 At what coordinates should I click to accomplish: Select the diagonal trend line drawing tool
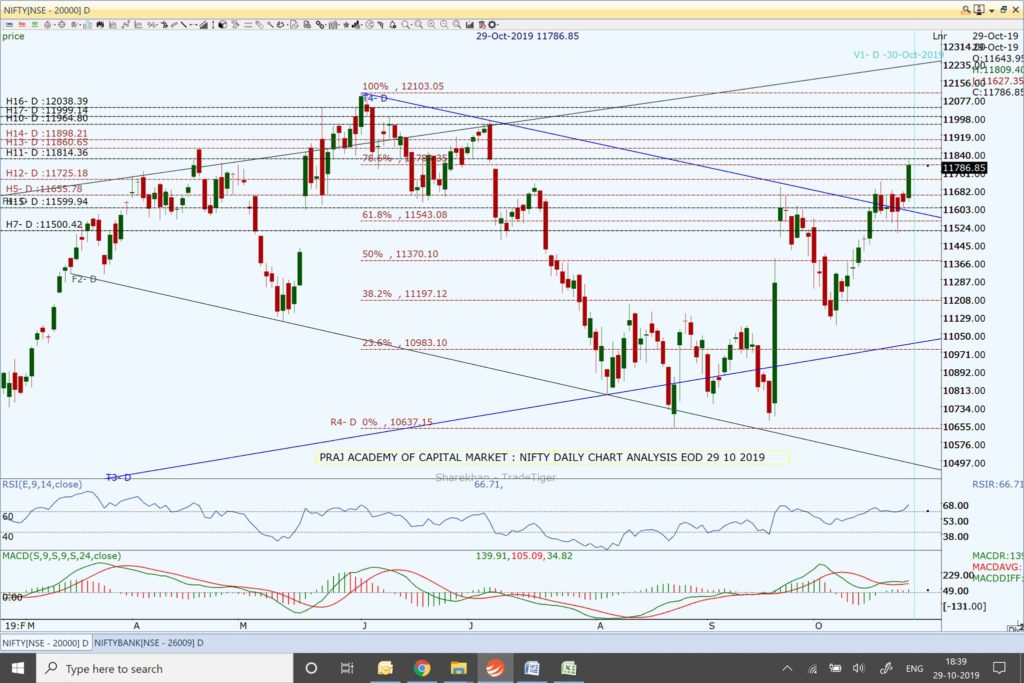tap(184, 25)
